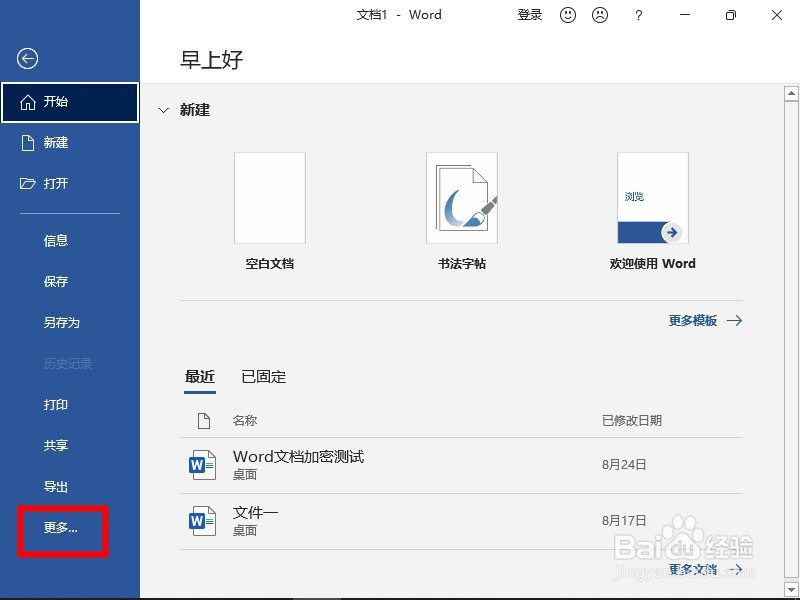800x600 pixels.
Task: Click the 8月24日 modified date
Action: pyautogui.click(x=624, y=464)
